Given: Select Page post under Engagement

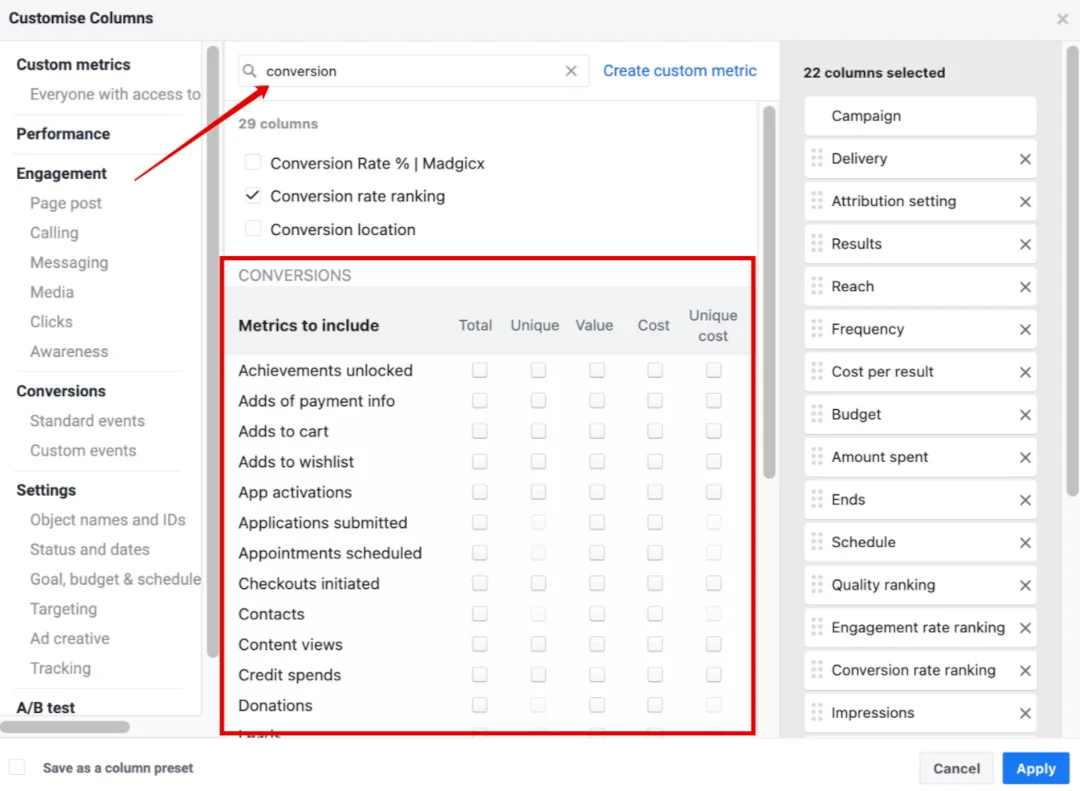Looking at the screenshot, I should 65,203.
